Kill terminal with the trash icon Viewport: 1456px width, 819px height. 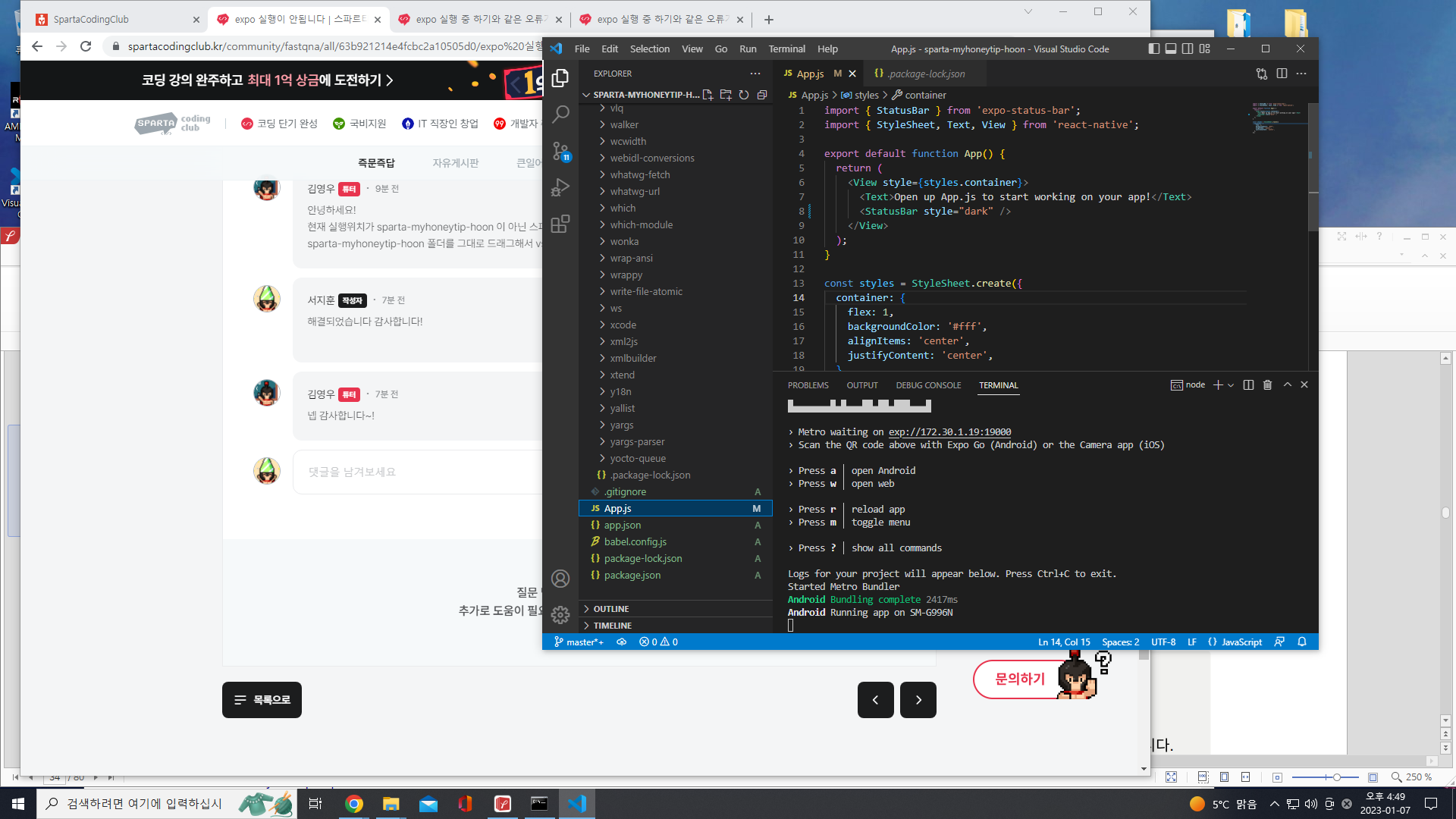point(1267,385)
